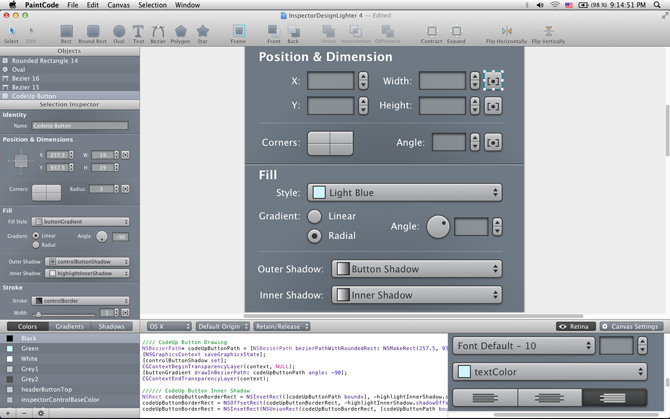Select the Oval tool
670x419 pixels.
pos(119,34)
